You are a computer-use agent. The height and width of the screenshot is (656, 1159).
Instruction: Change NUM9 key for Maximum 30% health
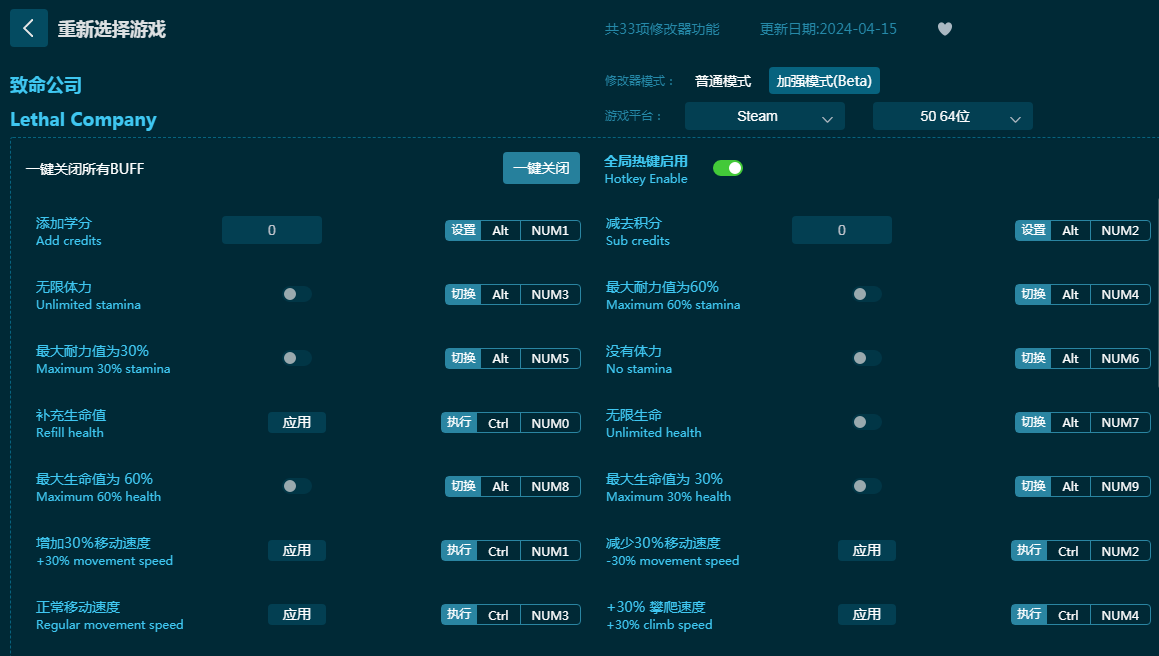[x=1120, y=486]
